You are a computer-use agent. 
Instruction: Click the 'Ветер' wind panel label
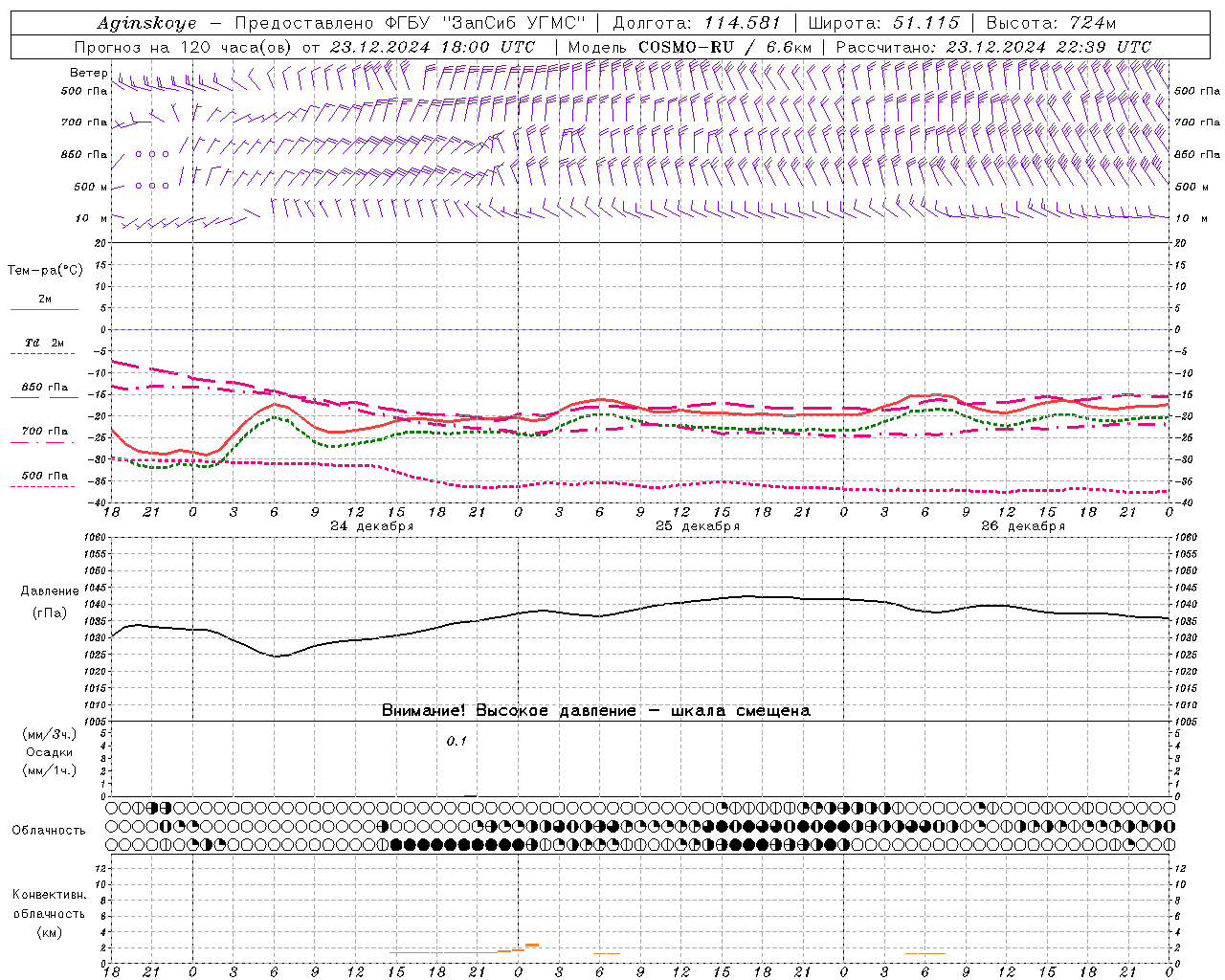88,73
